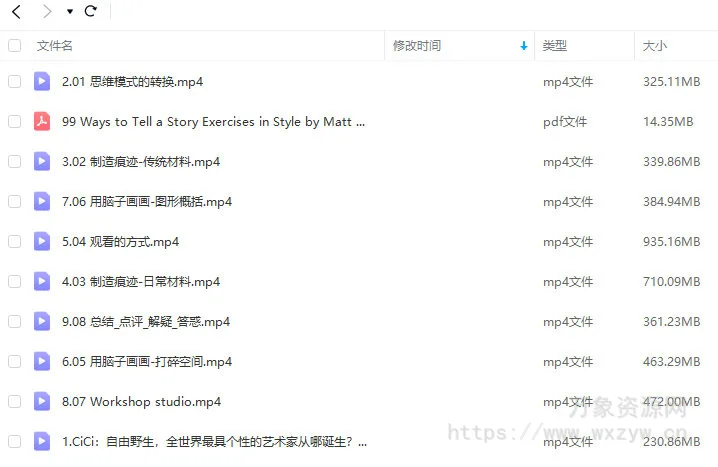This screenshot has height=467, width=718.
Task: Click the back navigation arrow
Action: pyautogui.click(x=16, y=12)
